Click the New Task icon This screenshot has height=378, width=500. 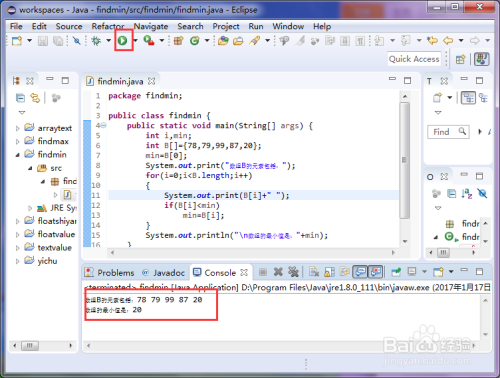tap(437, 98)
